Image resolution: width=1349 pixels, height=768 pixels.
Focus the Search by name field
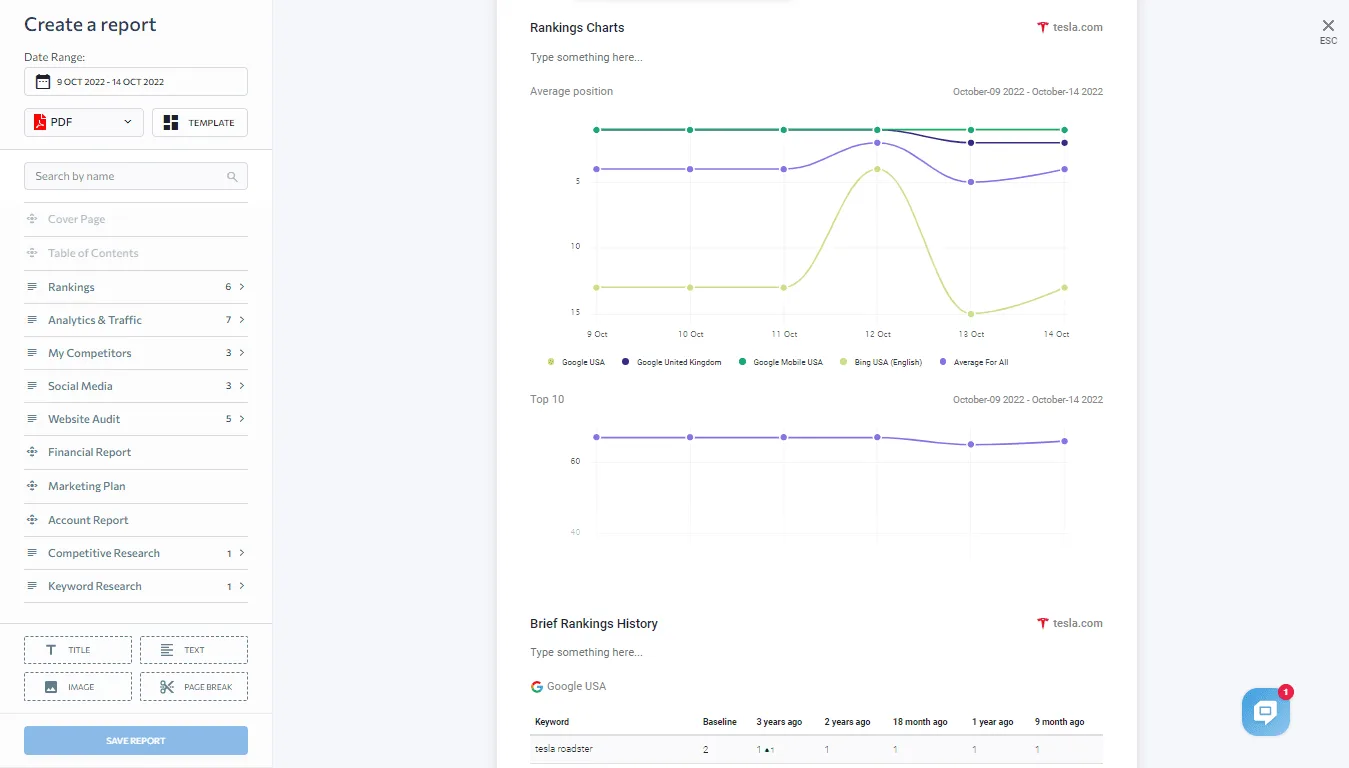click(125, 176)
